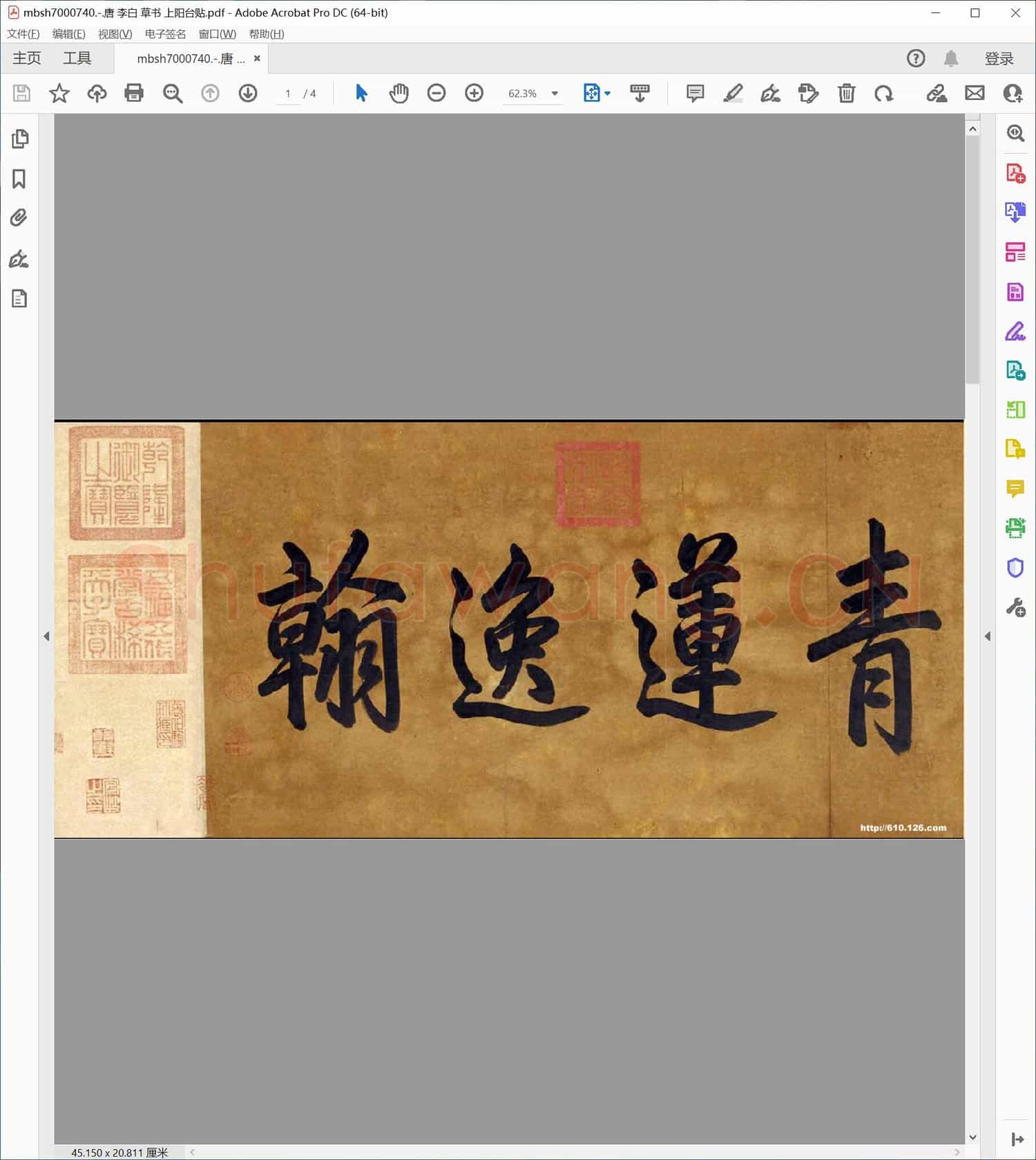1036x1160 pixels.
Task: Open the 帮助(H) menu
Action: (x=267, y=34)
